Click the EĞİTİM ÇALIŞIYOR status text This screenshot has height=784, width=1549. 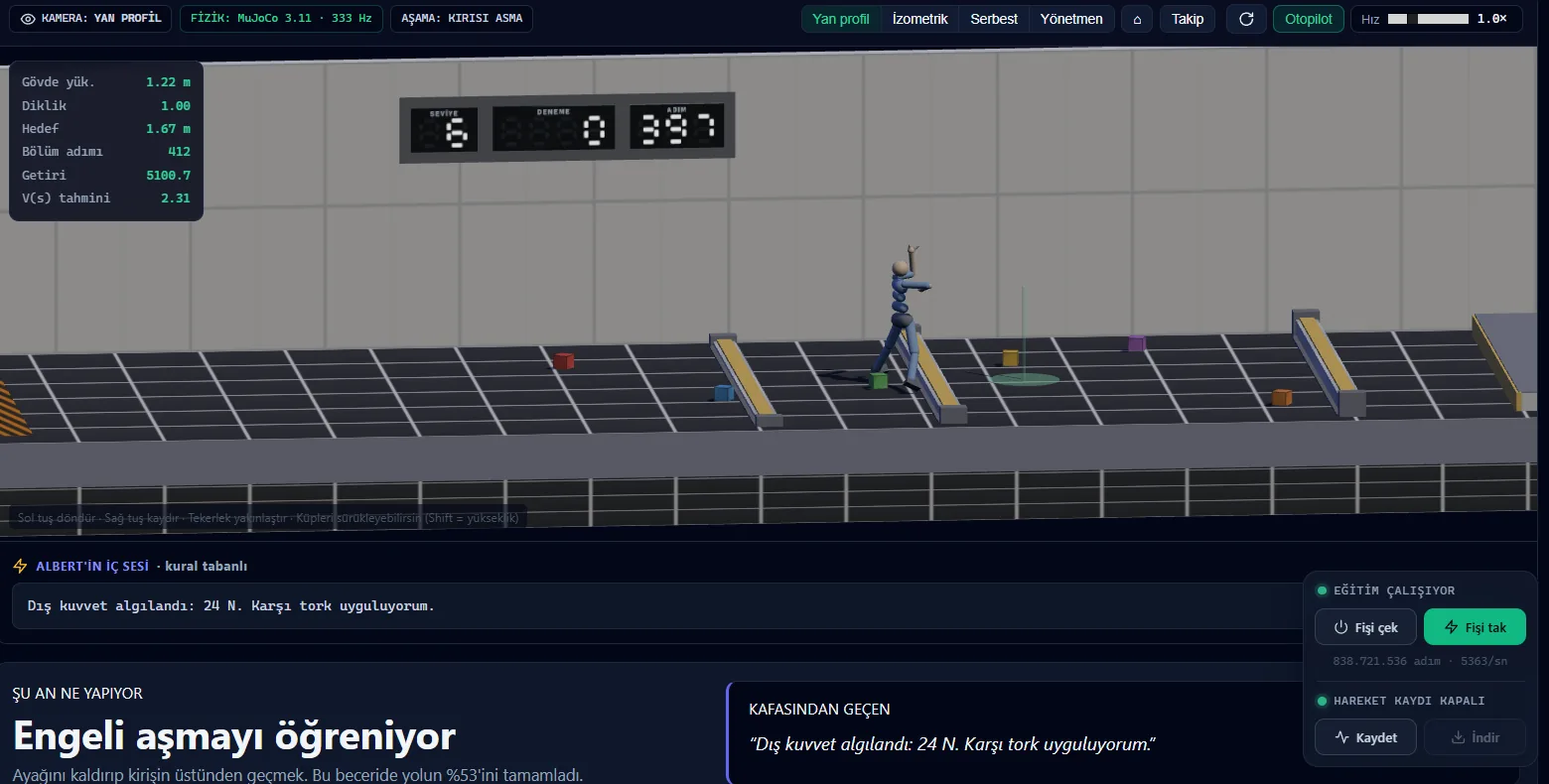pyautogui.click(x=1394, y=590)
